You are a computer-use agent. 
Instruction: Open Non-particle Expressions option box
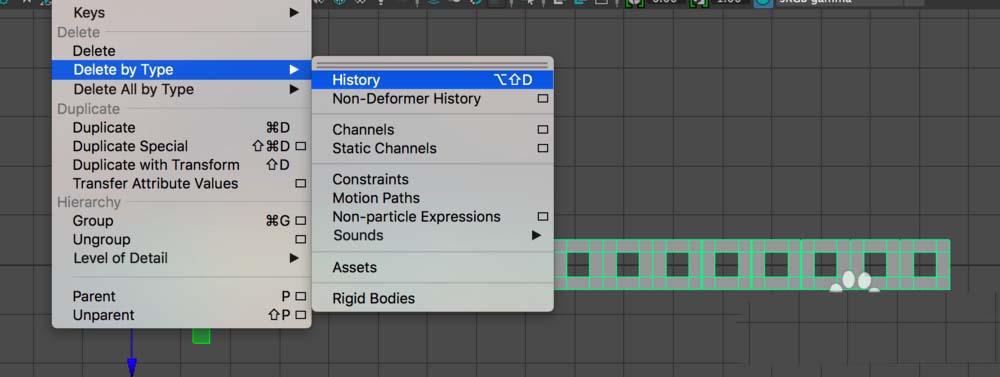pos(543,217)
